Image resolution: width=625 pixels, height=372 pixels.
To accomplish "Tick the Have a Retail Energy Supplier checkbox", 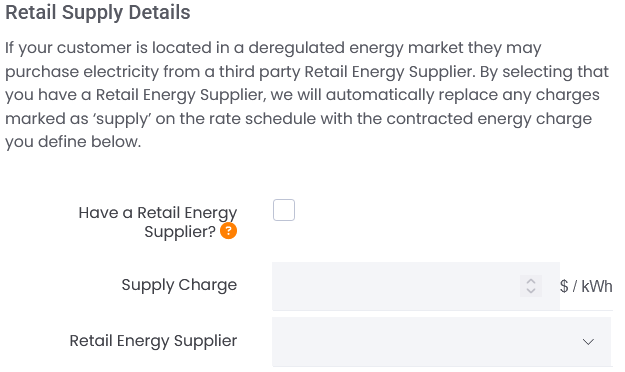I will [284, 210].
